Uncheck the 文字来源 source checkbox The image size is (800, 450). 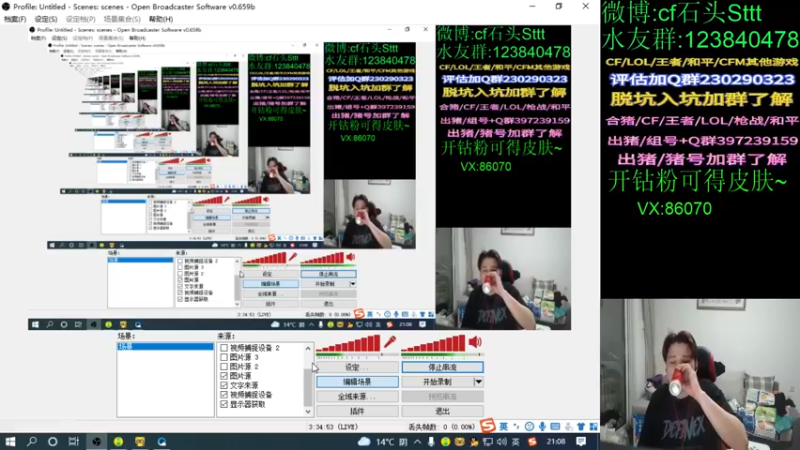[x=224, y=385]
